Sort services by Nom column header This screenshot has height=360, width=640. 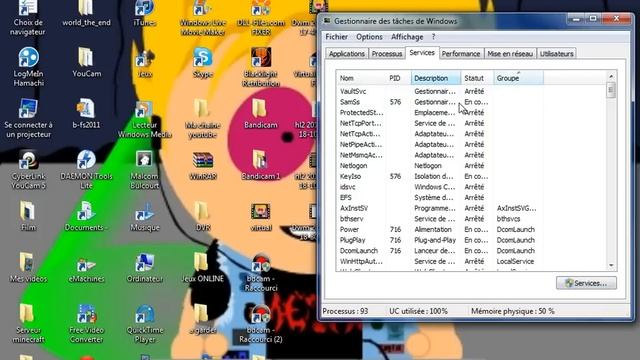point(361,78)
